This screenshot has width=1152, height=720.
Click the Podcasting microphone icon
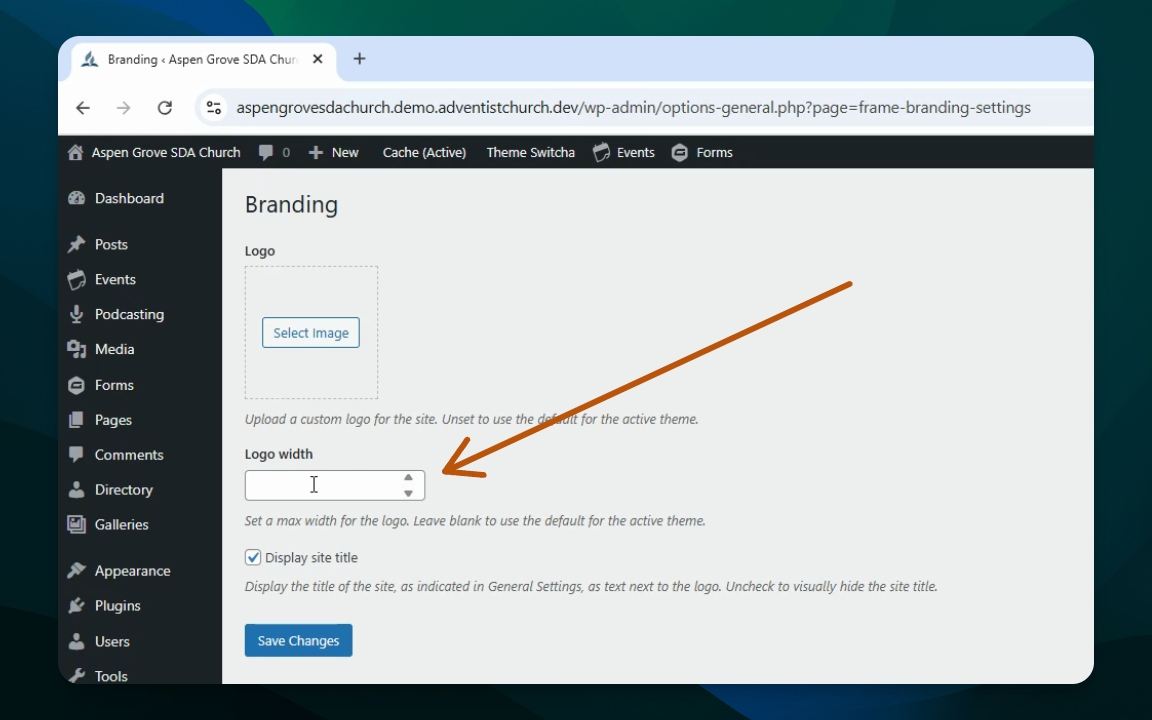coord(76,314)
